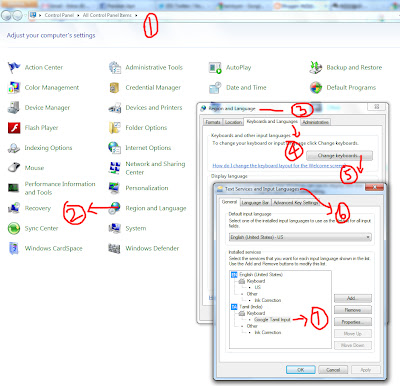Select English (United States) in installed services

coord(261,275)
